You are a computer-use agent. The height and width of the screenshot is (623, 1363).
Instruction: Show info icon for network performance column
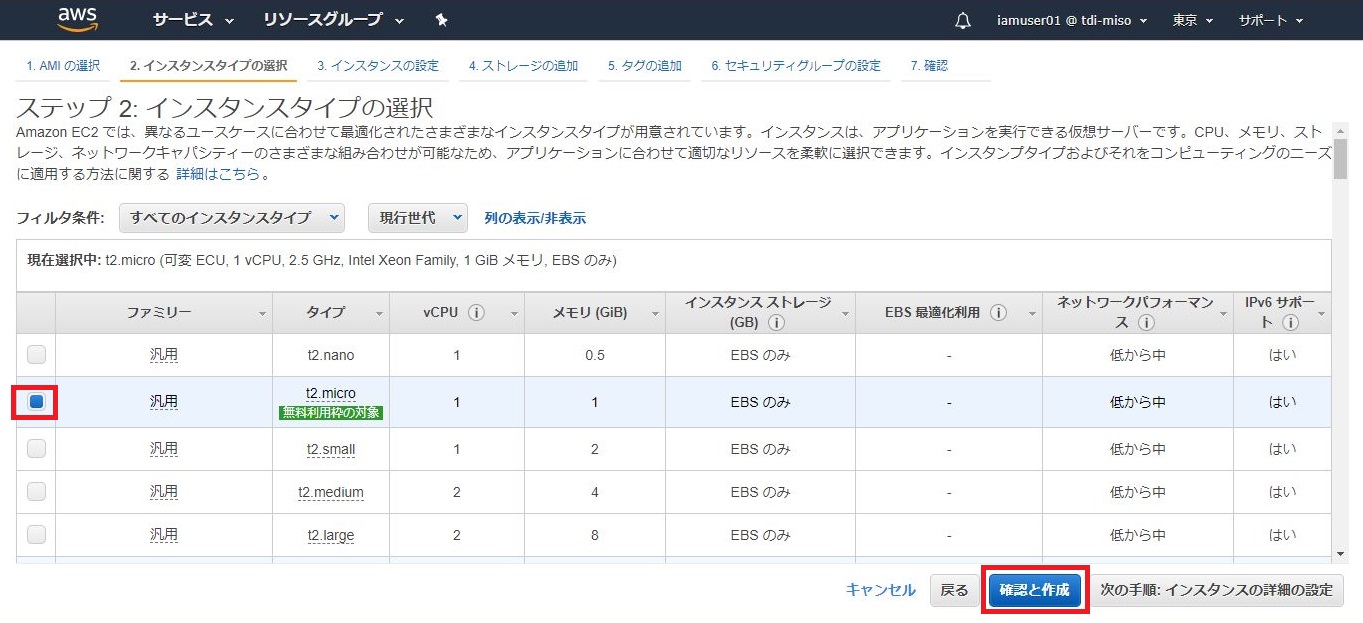pyautogui.click(x=1146, y=323)
